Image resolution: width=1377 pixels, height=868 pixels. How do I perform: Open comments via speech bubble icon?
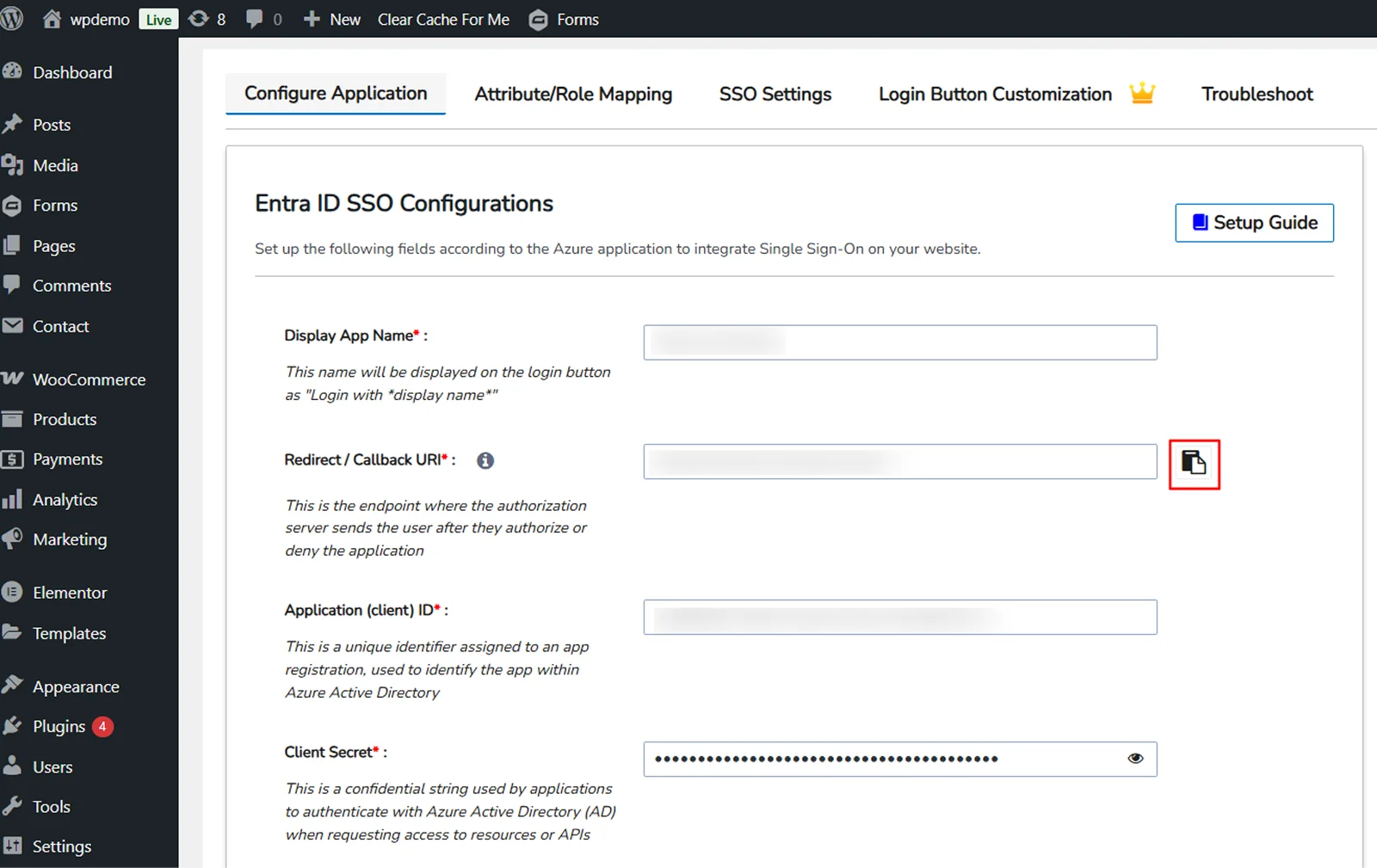254,19
